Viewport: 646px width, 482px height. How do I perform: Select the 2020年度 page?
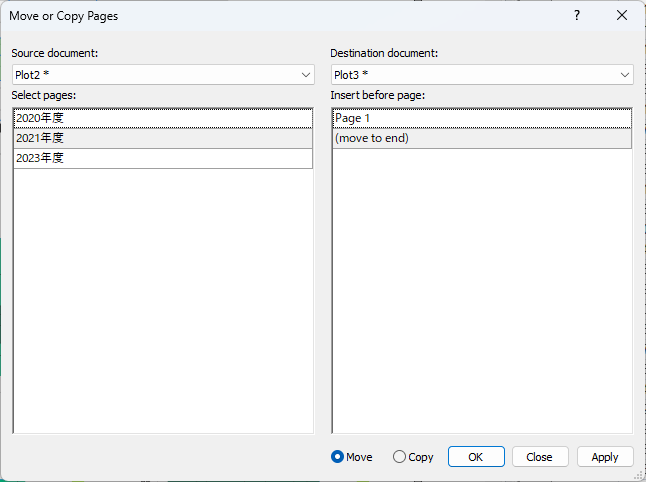click(162, 118)
